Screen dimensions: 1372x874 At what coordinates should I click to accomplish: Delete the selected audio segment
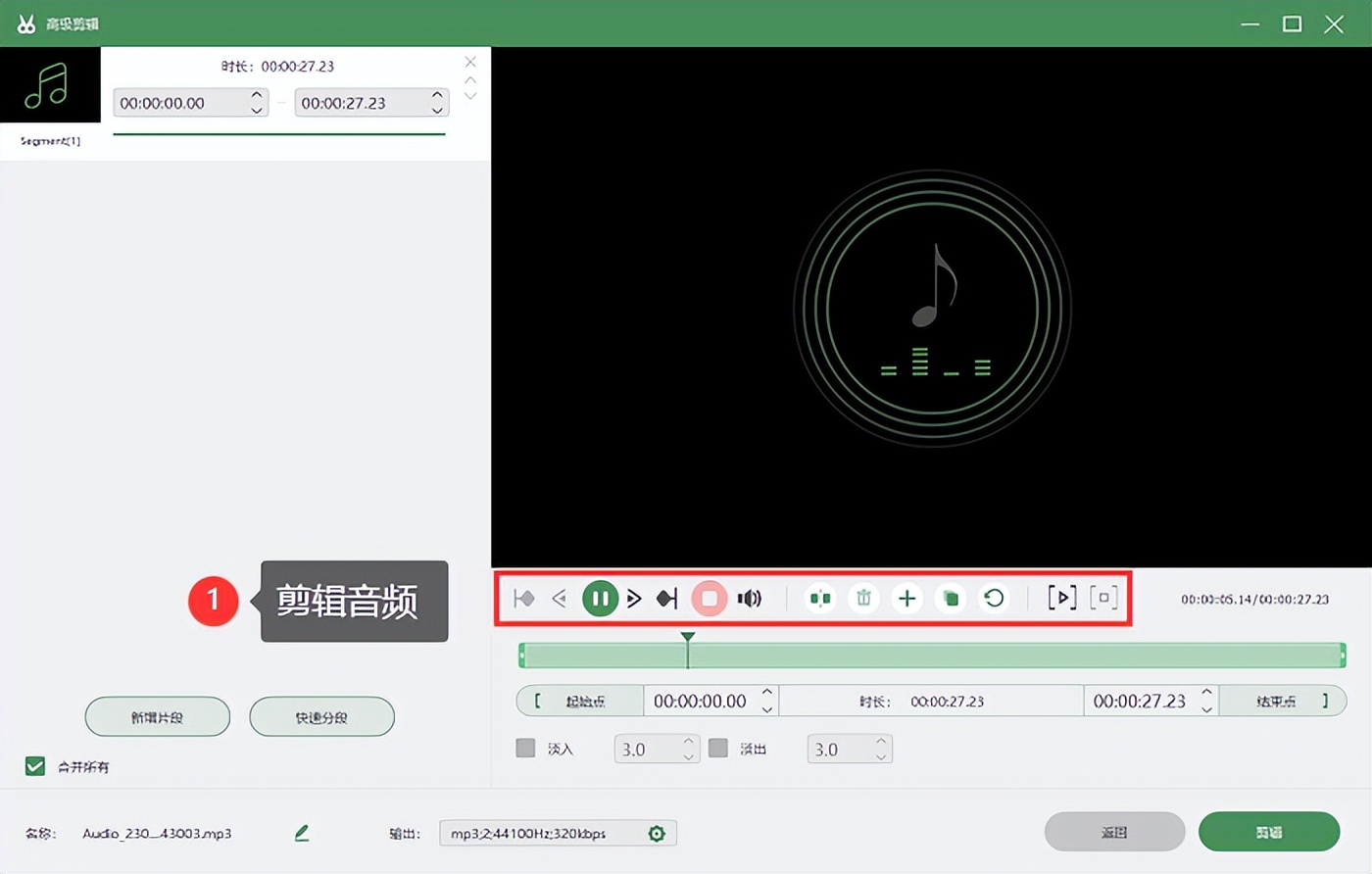click(863, 598)
